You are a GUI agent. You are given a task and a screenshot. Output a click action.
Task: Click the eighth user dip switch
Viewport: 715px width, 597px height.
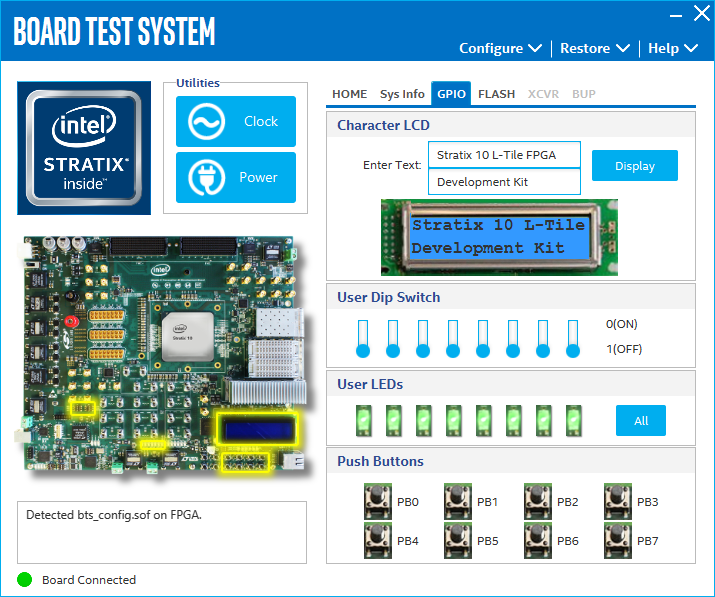[573, 339]
